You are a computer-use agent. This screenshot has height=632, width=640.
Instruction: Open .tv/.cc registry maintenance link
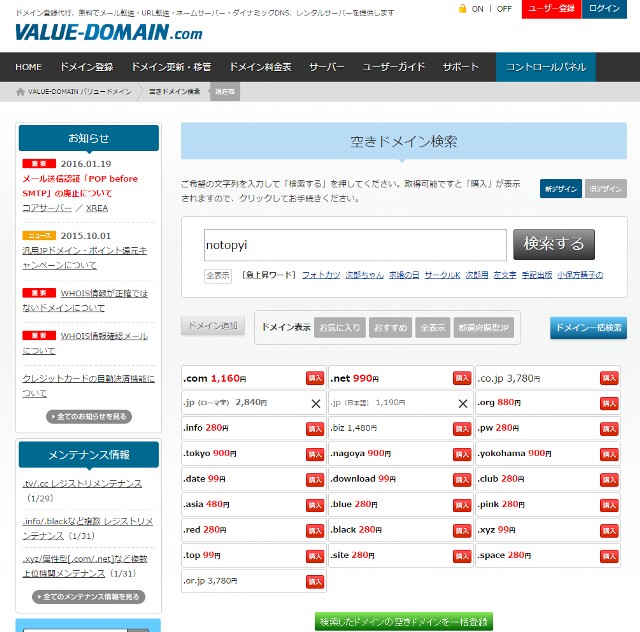(82, 484)
